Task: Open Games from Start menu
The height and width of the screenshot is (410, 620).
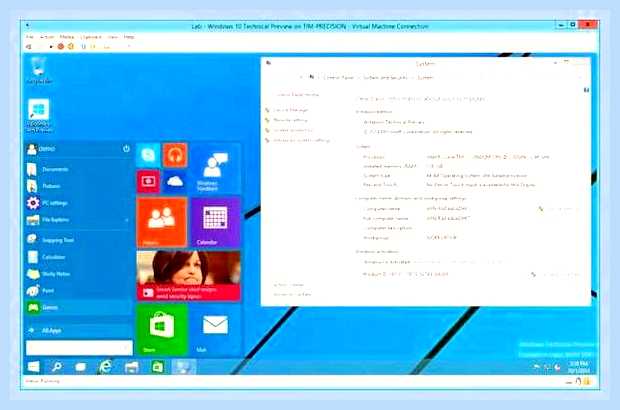Action: [78, 307]
